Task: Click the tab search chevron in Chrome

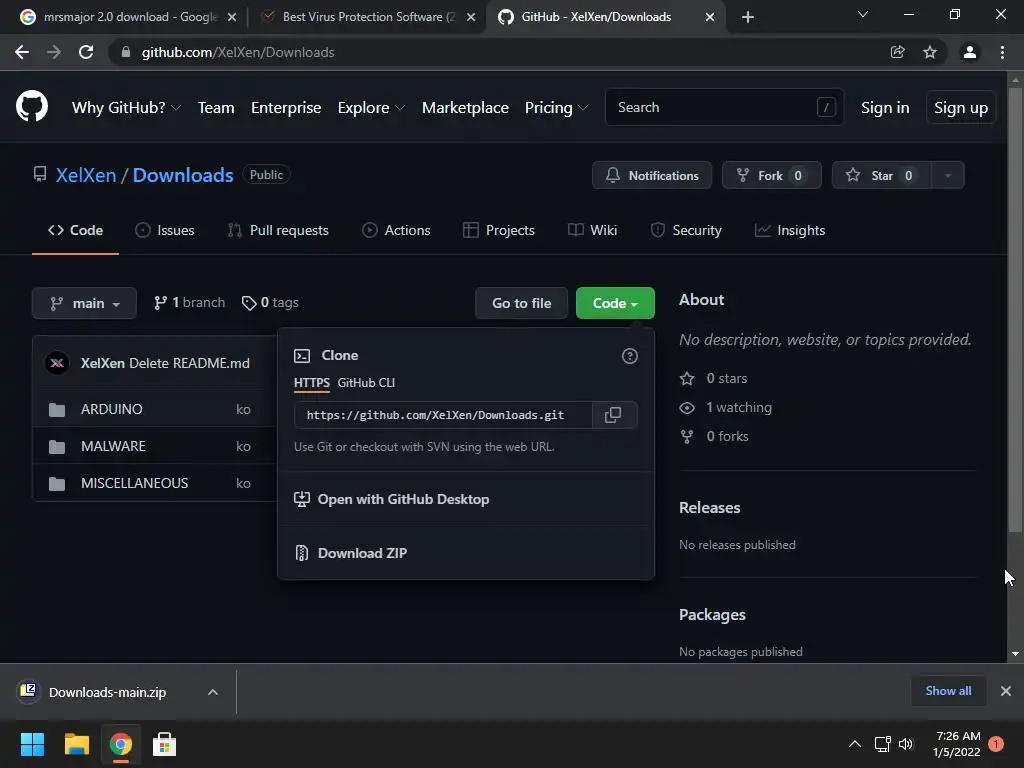Action: coord(863,14)
